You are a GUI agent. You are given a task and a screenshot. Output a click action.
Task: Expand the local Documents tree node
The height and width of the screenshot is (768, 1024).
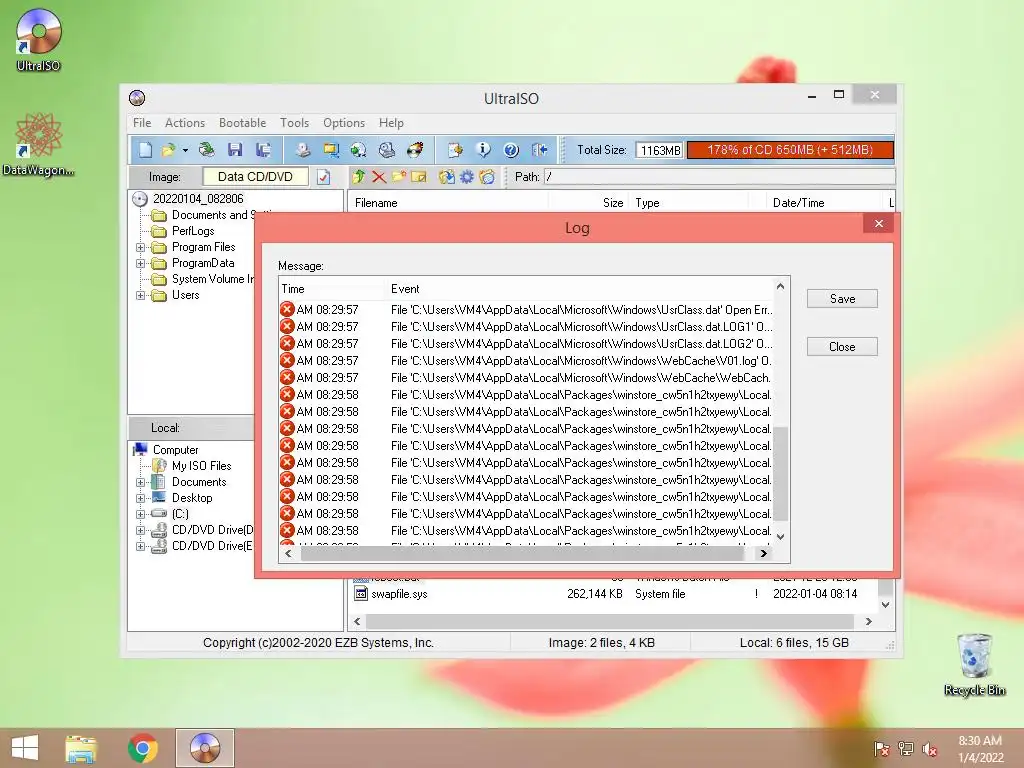(x=140, y=483)
